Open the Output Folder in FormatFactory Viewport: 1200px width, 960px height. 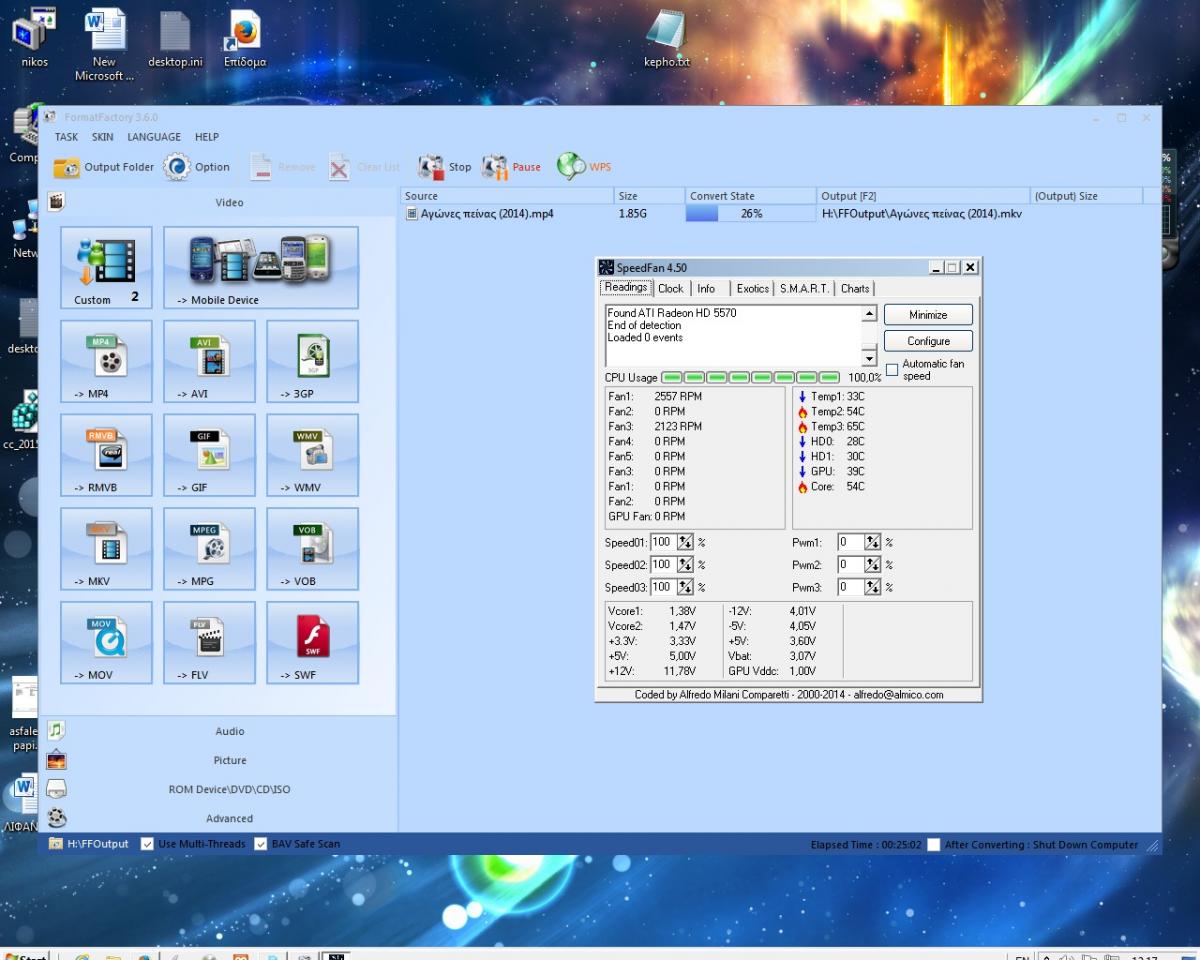point(104,167)
